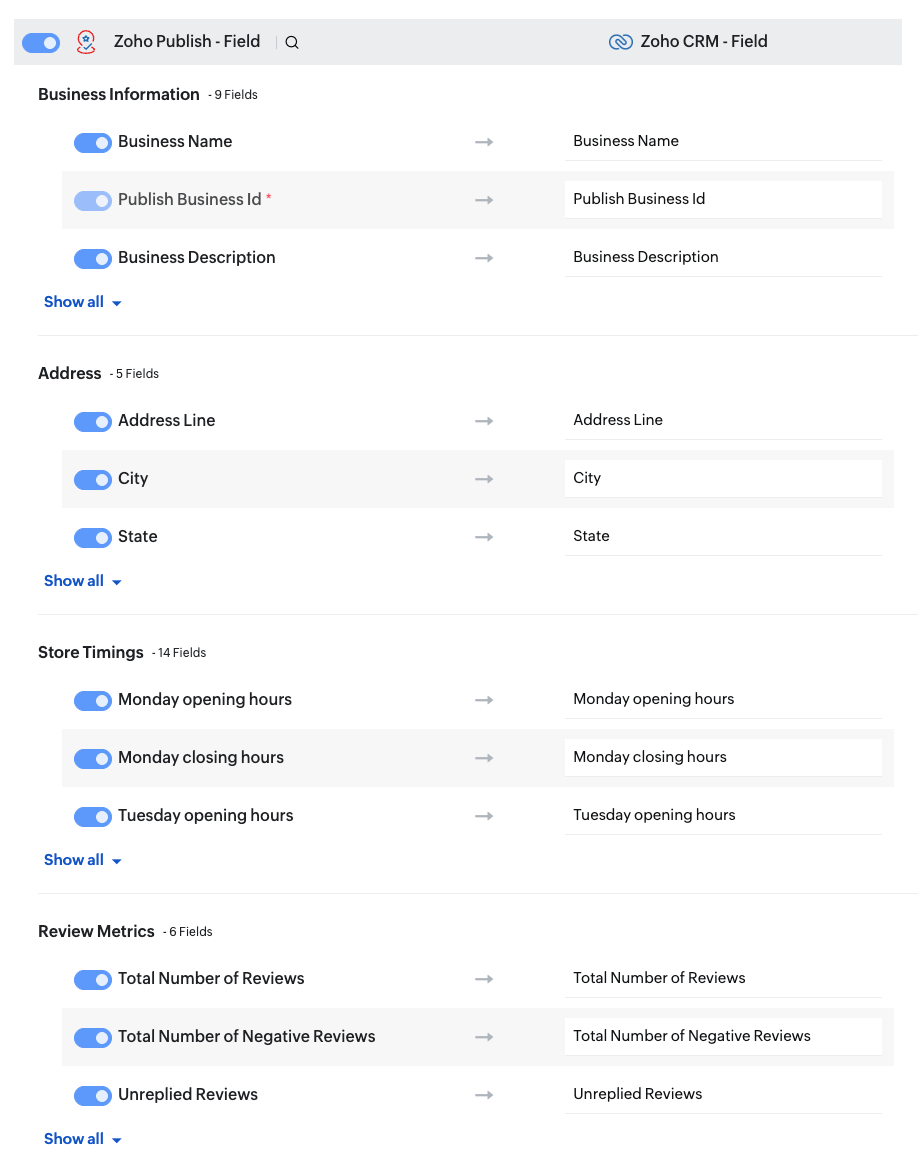Select the Tuesday opening hours CRM field
This screenshot has width=918, height=1168.
click(722, 815)
